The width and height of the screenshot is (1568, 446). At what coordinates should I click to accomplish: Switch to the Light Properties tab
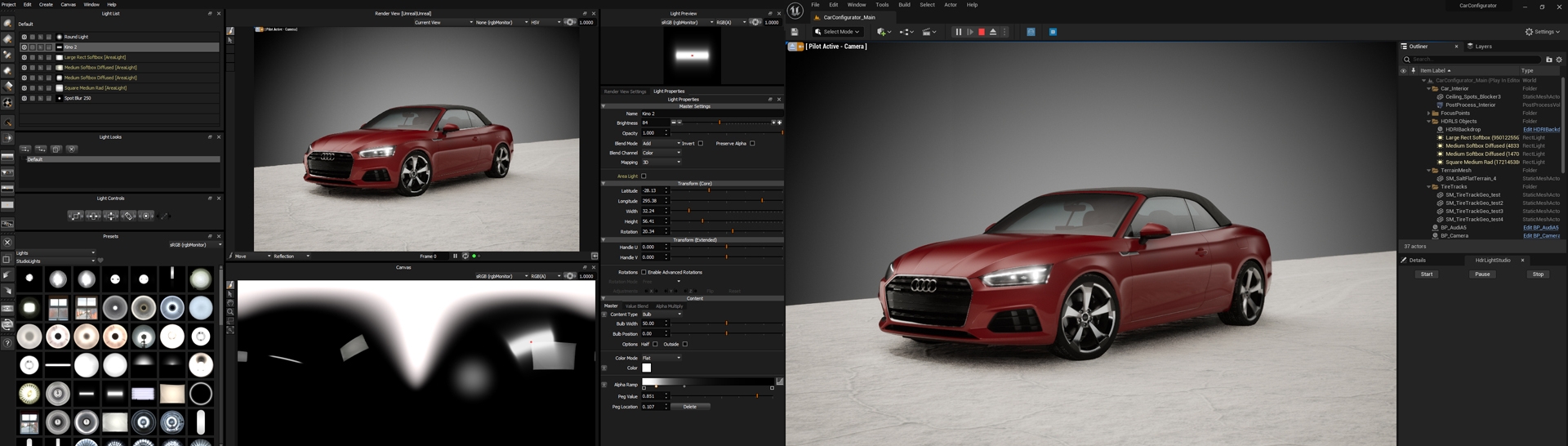[x=669, y=91]
